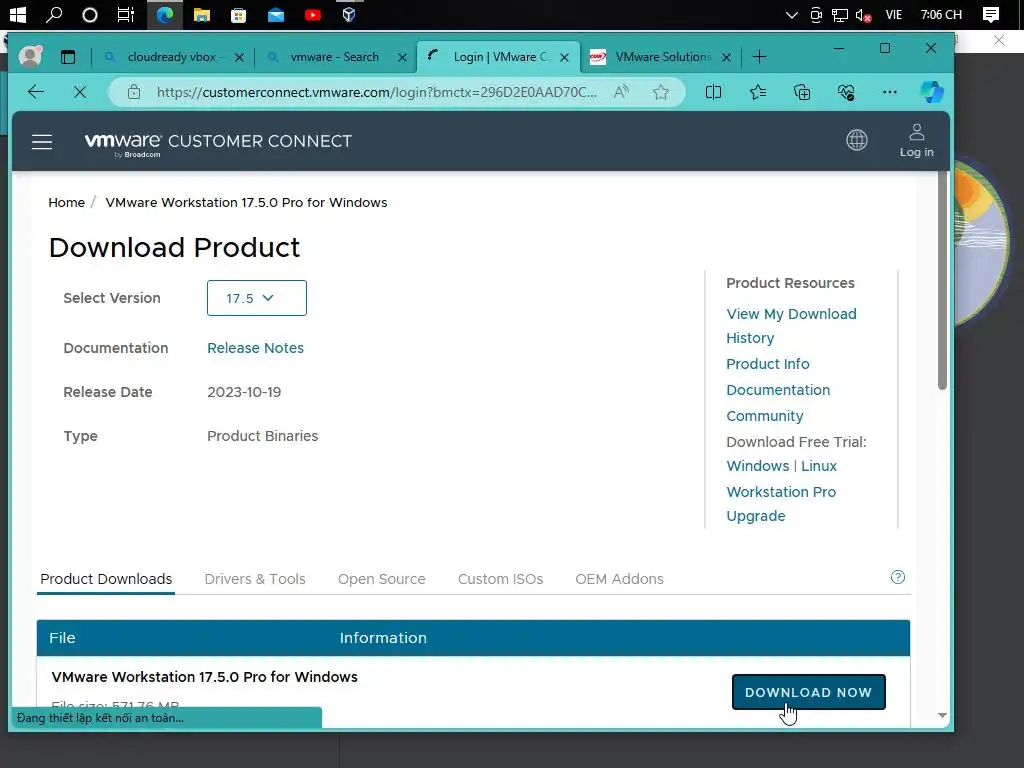Open Documentation resource link
This screenshot has height=768, width=1024.
coord(778,390)
